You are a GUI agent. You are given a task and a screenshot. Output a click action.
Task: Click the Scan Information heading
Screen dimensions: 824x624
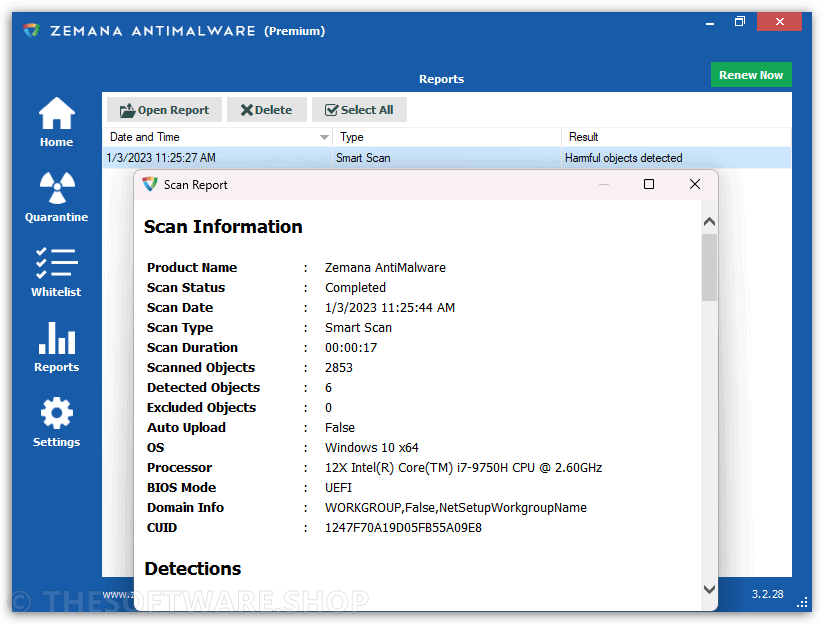[223, 227]
